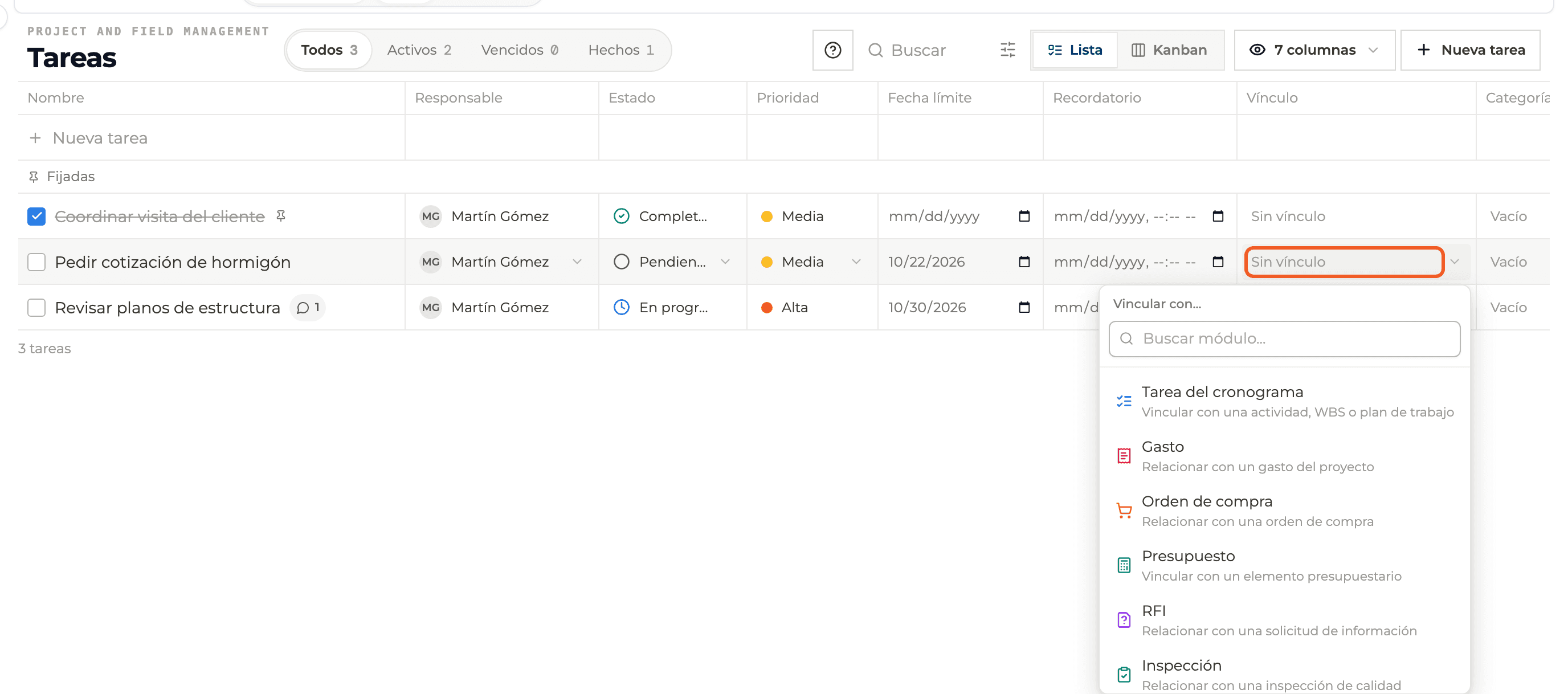Click Vacío category of Revisar planos

[1508, 308]
